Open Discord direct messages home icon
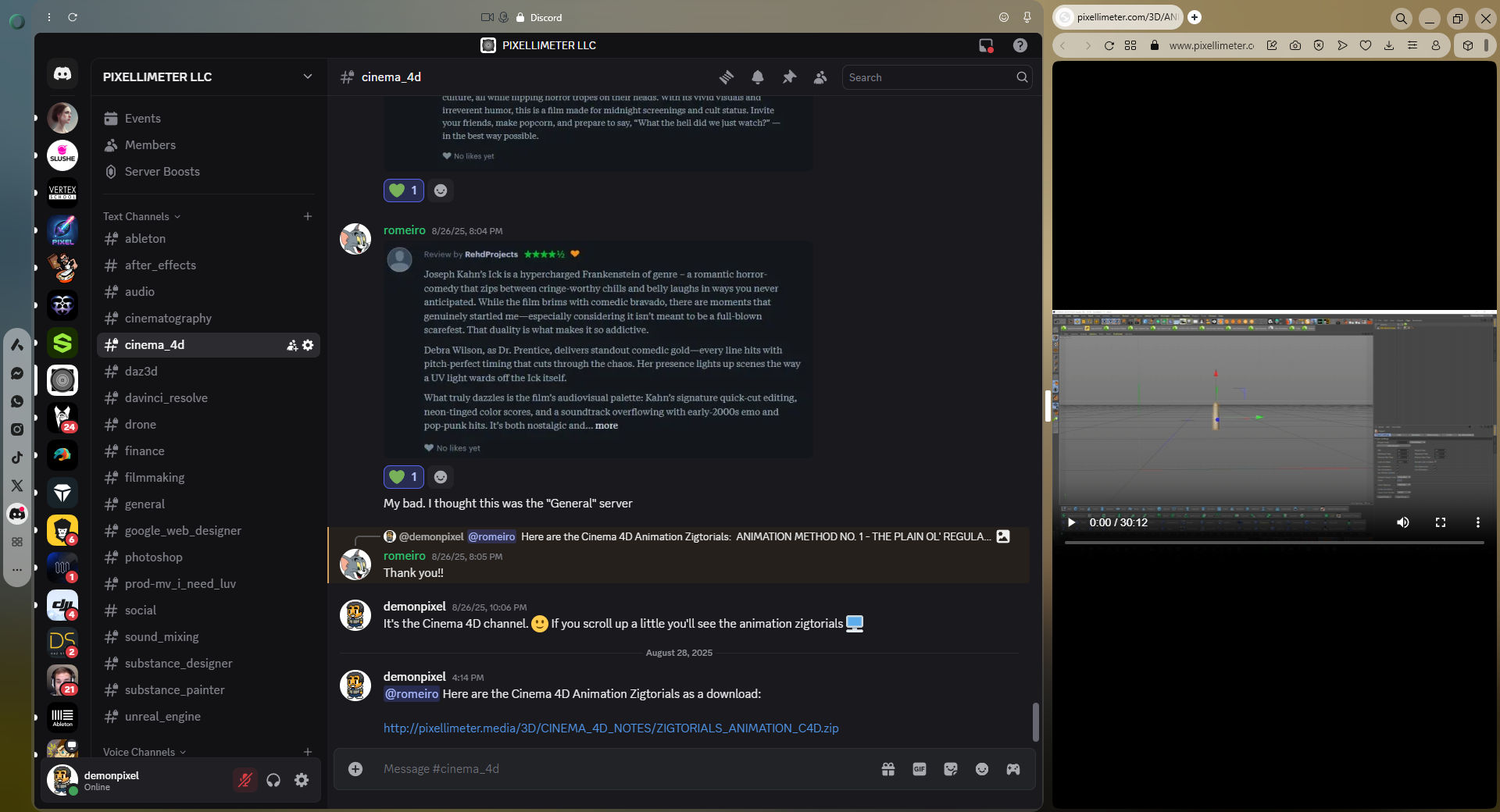 pos(62,74)
